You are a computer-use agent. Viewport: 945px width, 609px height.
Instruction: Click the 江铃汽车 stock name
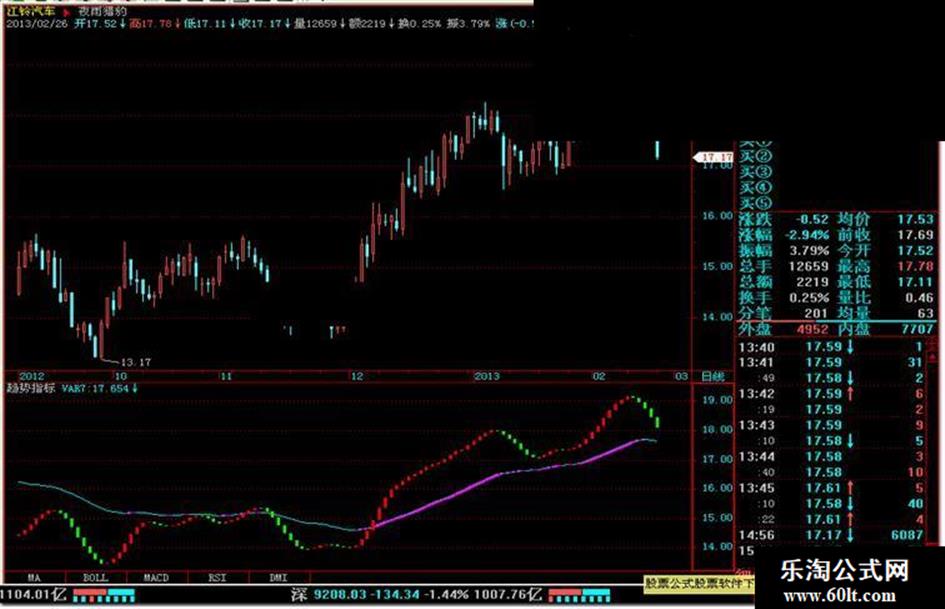coord(31,11)
